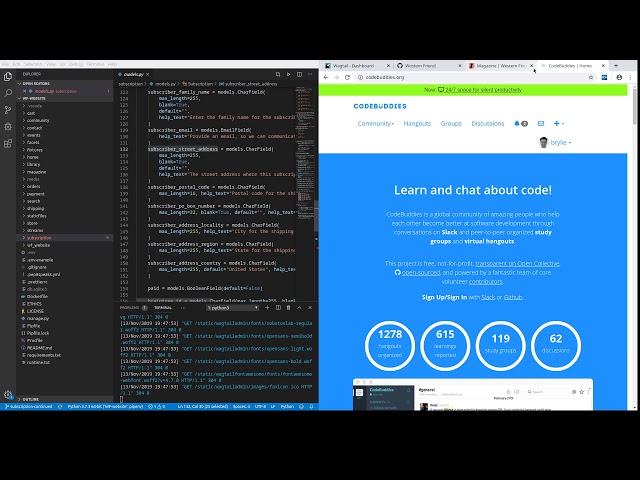Open the Chrome three-dot menu
The height and width of the screenshot is (480, 640).
pyautogui.click(x=630, y=77)
